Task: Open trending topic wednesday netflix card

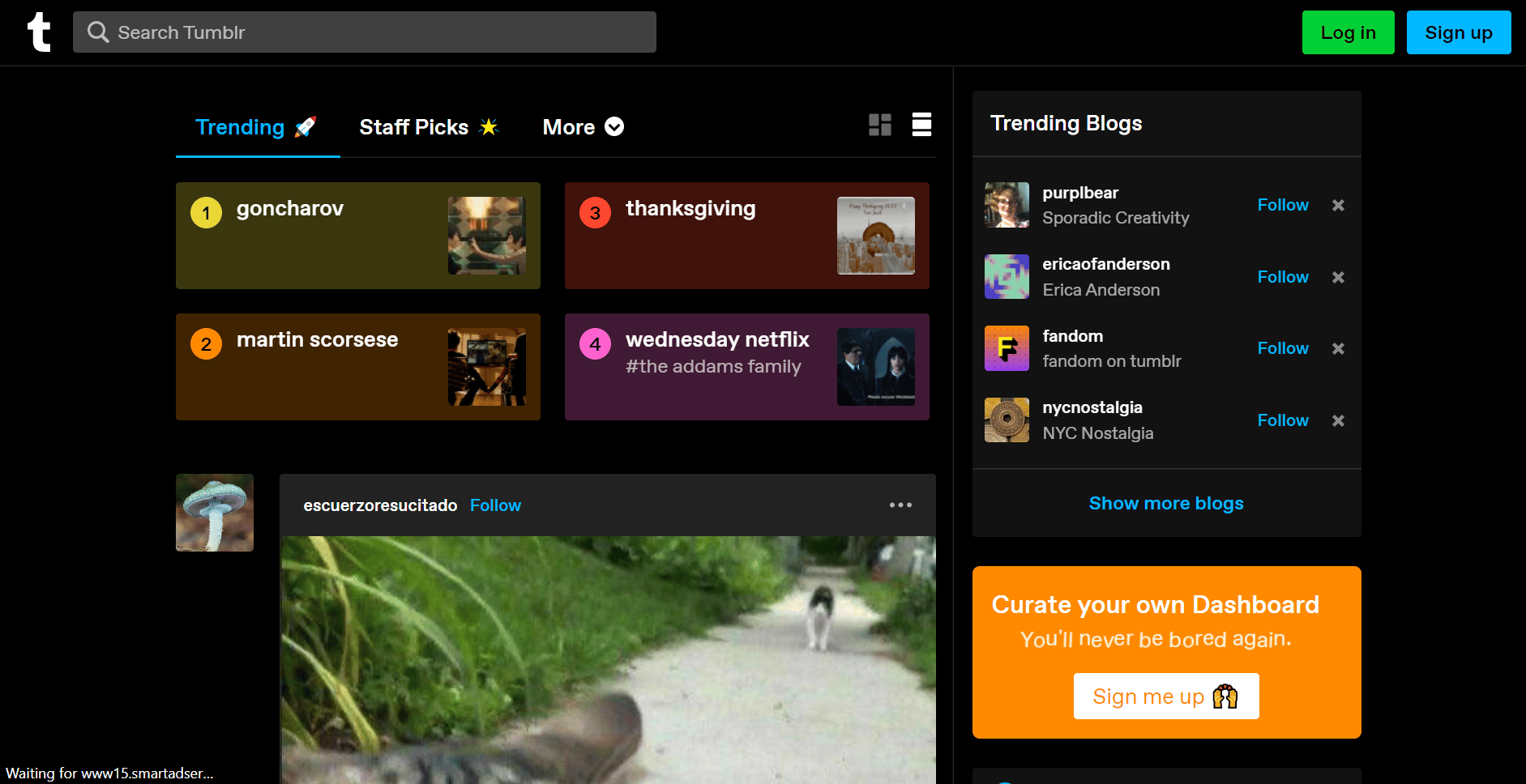Action: click(x=747, y=367)
